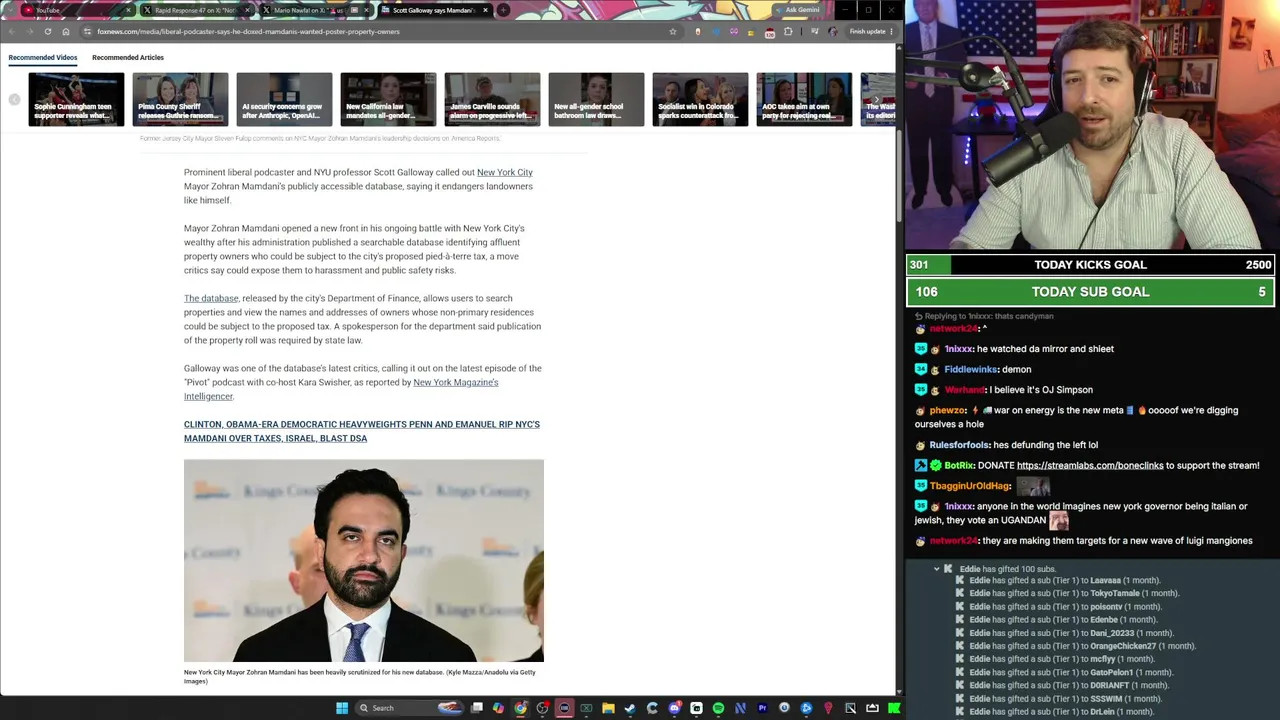Screen dimensions: 1280x720
Task: Click chat username BotRix
Action: point(959,465)
